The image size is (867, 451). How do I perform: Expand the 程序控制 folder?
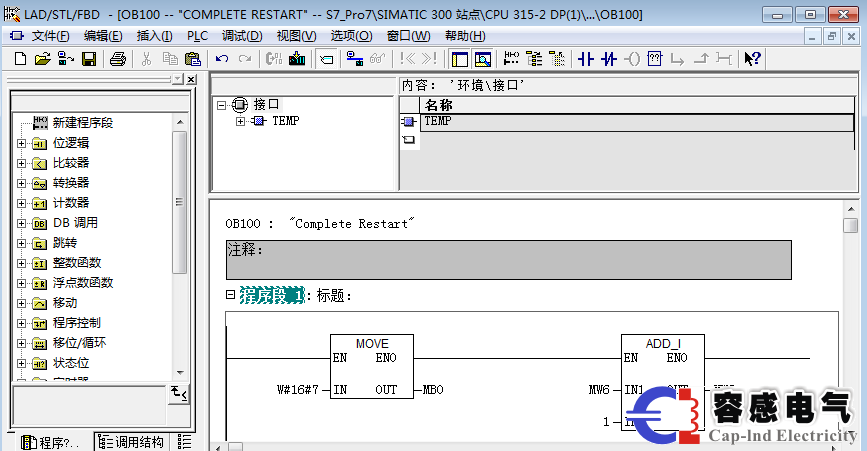click(22, 323)
